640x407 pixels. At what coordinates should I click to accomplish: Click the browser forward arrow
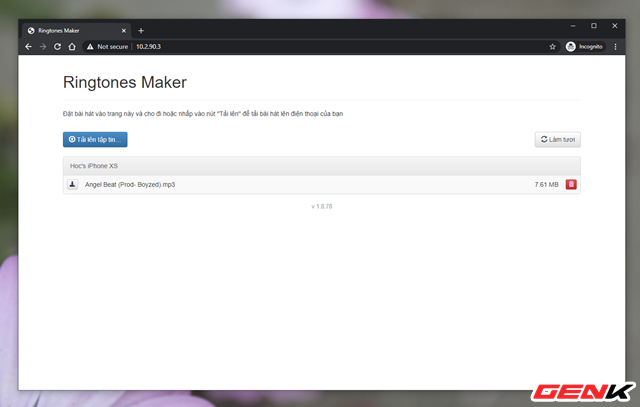43,47
